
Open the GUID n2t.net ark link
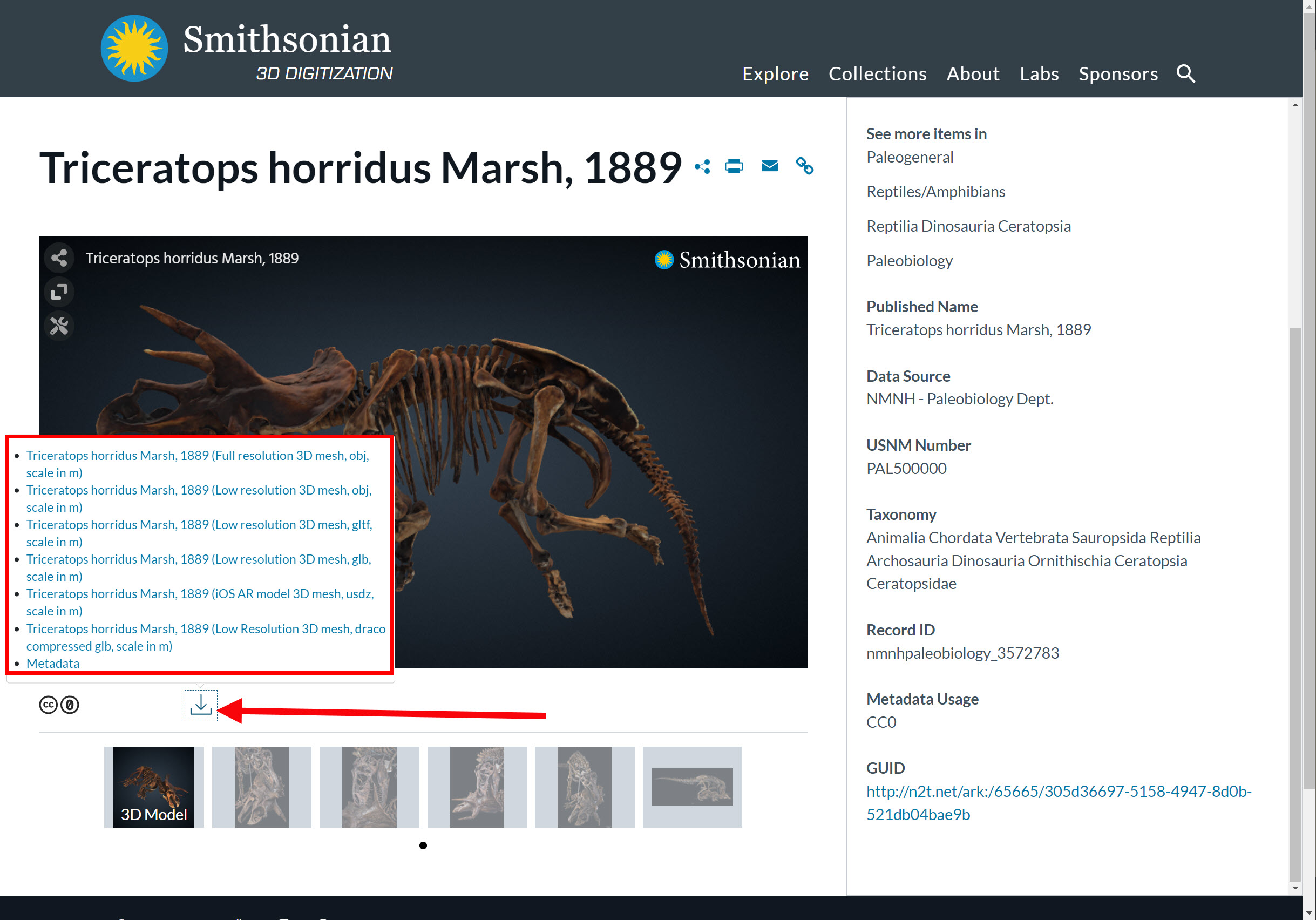point(1058,792)
